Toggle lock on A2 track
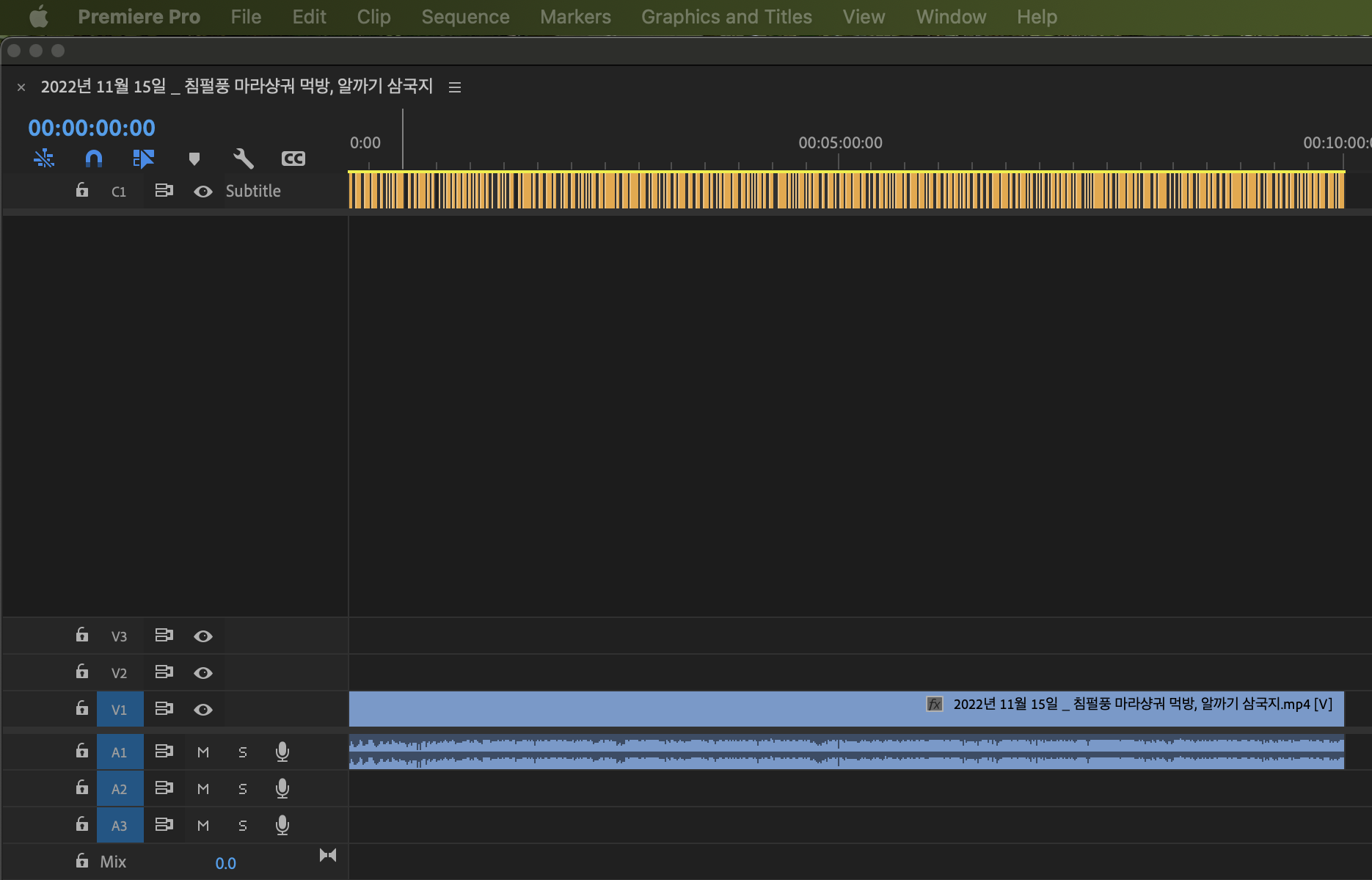 coord(82,788)
